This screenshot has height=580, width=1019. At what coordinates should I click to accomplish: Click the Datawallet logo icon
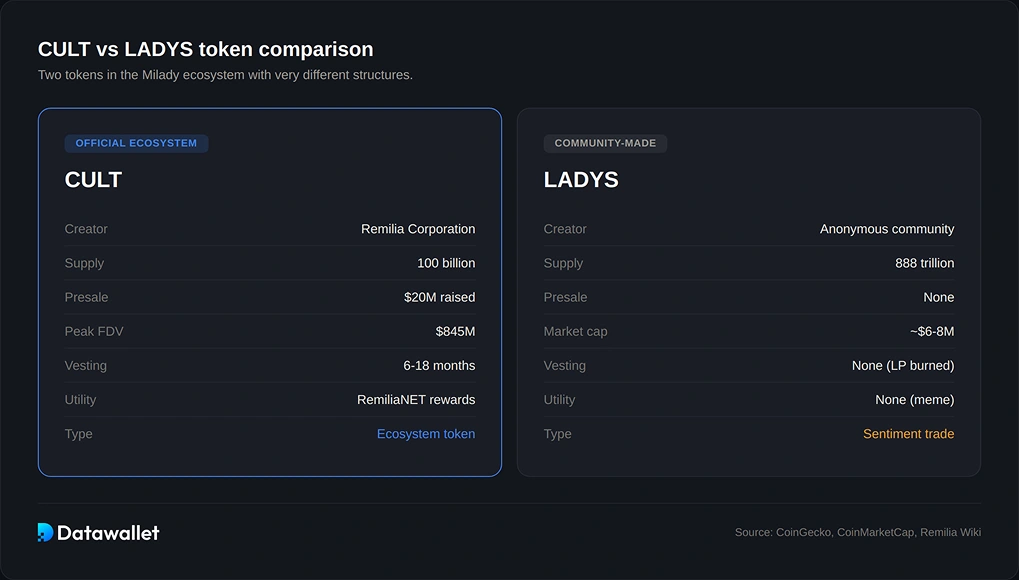tap(45, 533)
